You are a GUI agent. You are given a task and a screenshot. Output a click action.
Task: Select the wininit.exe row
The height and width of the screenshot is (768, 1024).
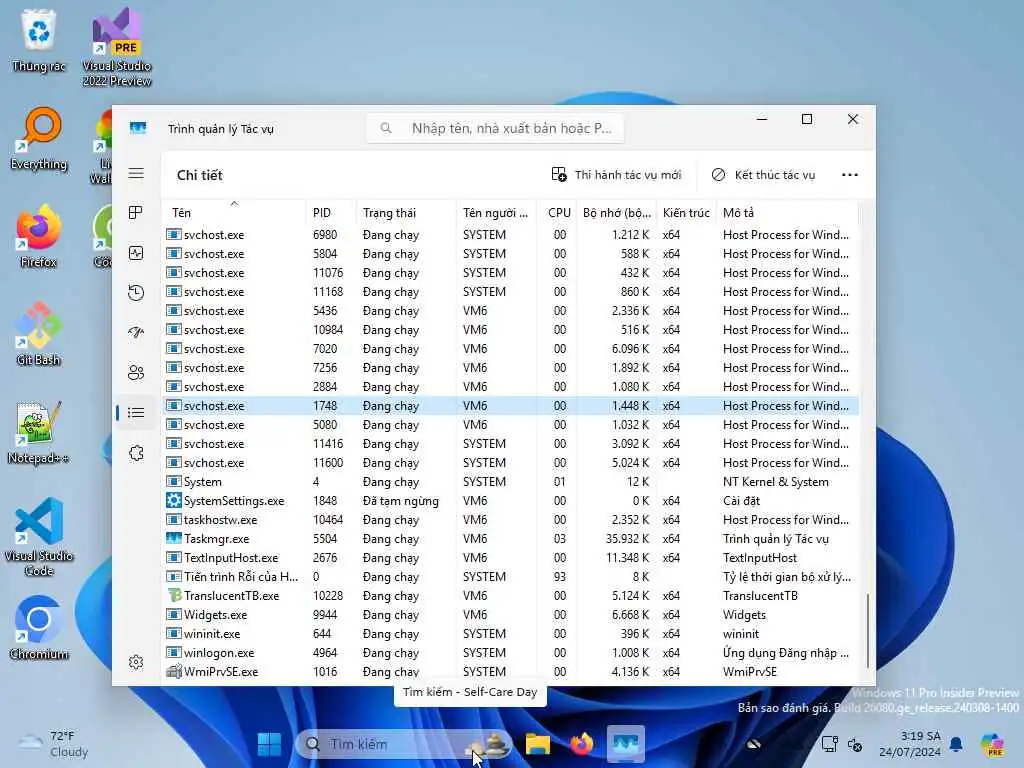tap(510, 633)
